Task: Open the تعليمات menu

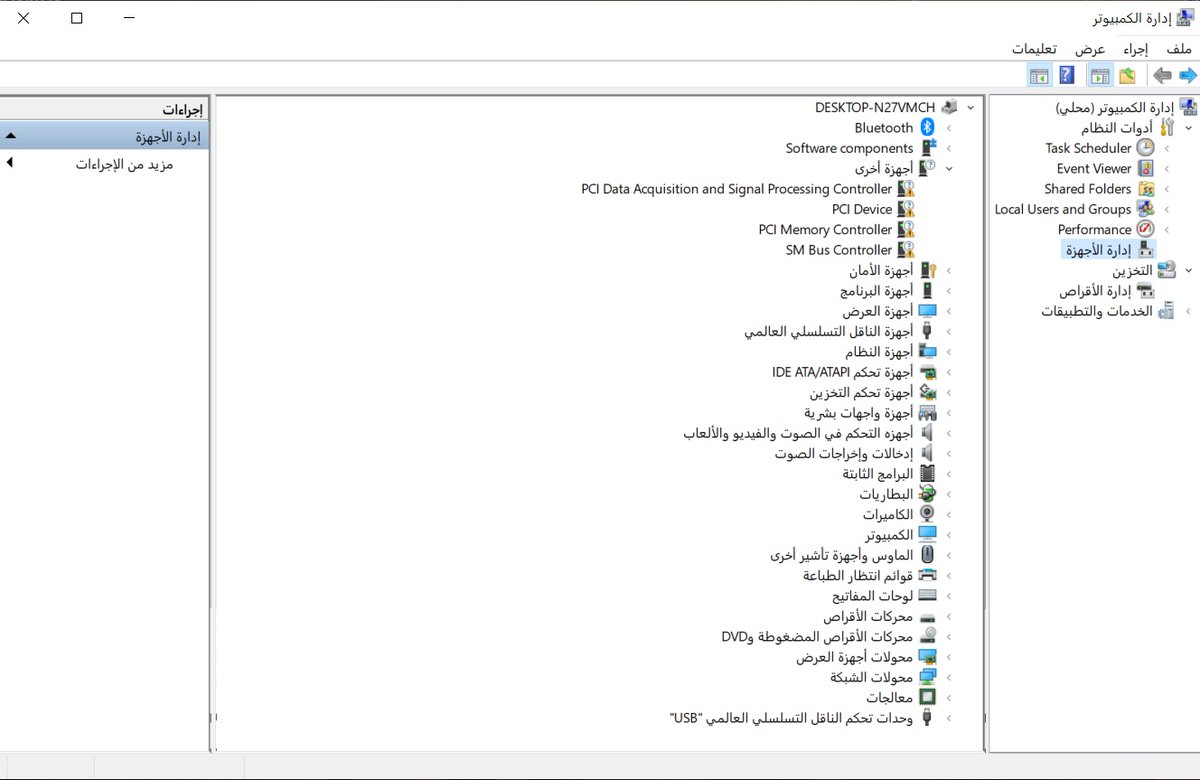Action: coord(1036,49)
